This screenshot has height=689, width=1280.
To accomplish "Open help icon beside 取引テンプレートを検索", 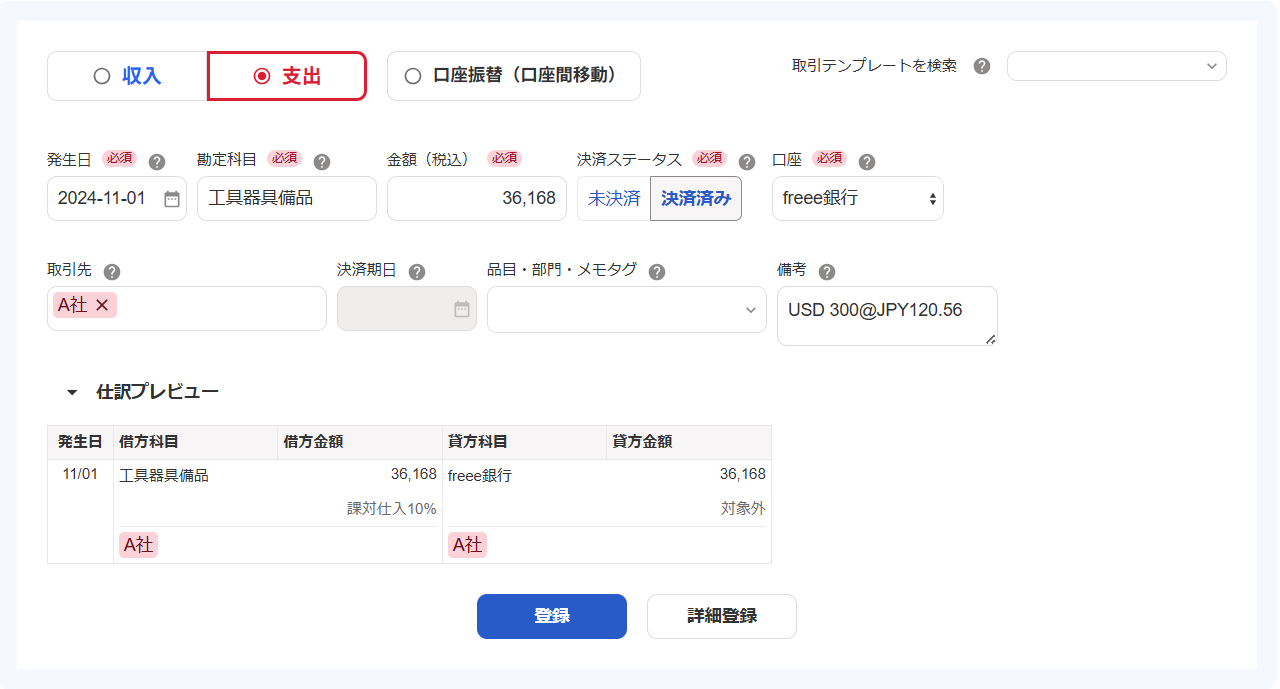I will pos(982,66).
